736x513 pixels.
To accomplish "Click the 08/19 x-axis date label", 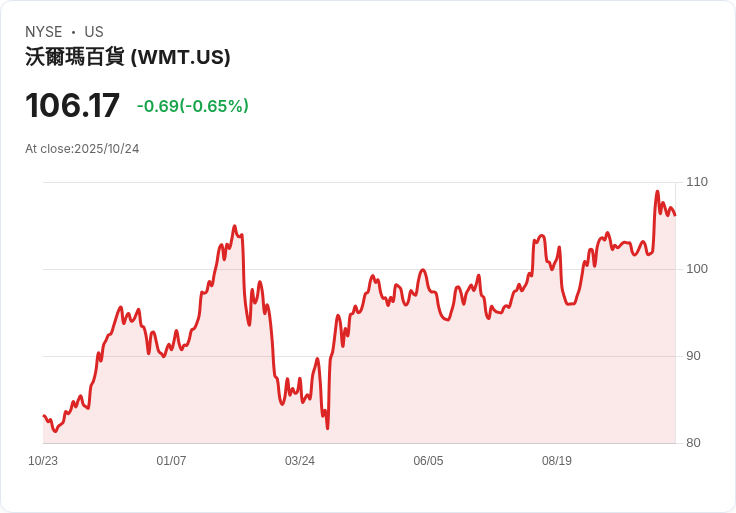I will click(x=557, y=460).
